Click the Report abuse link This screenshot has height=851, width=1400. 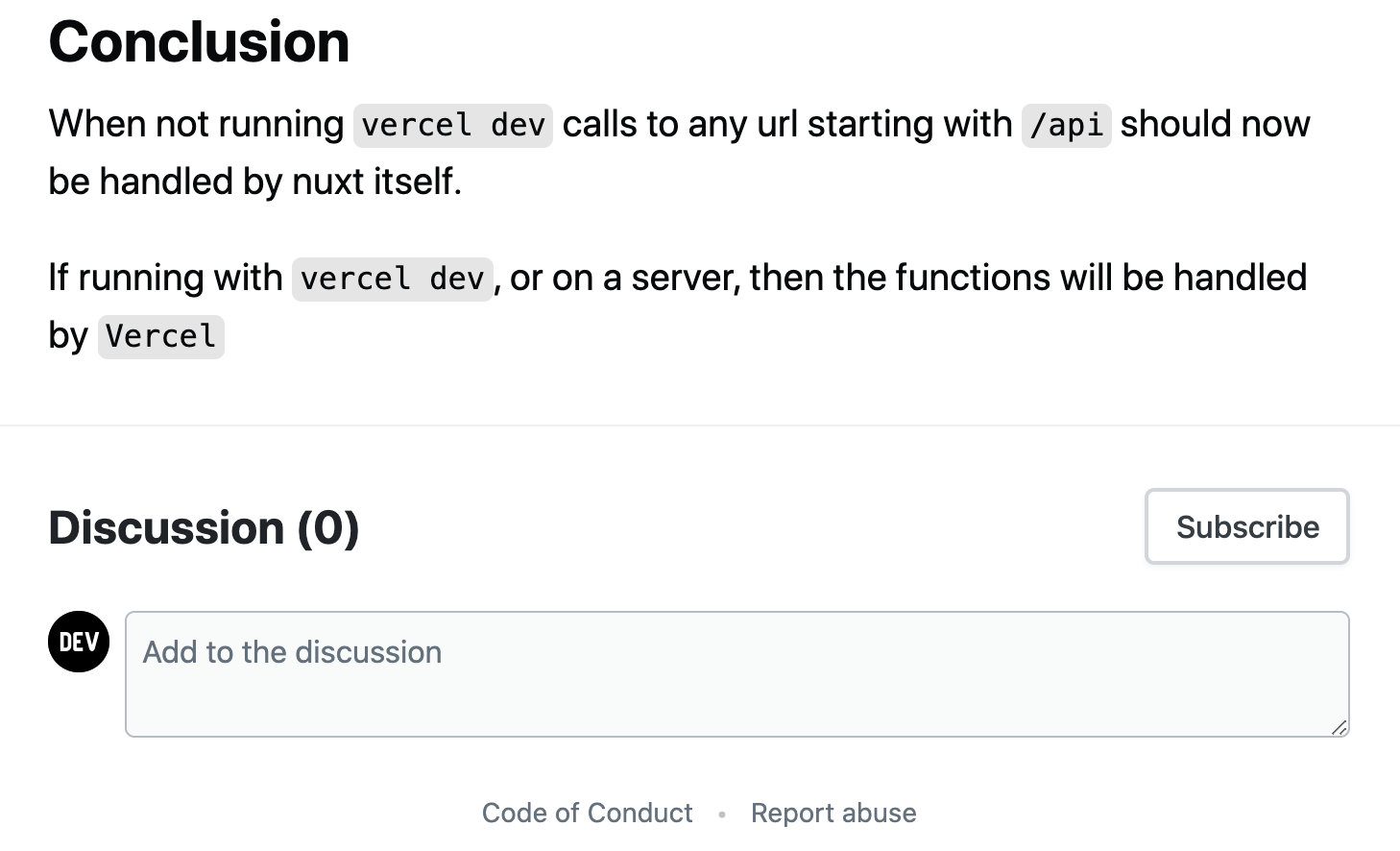(833, 813)
